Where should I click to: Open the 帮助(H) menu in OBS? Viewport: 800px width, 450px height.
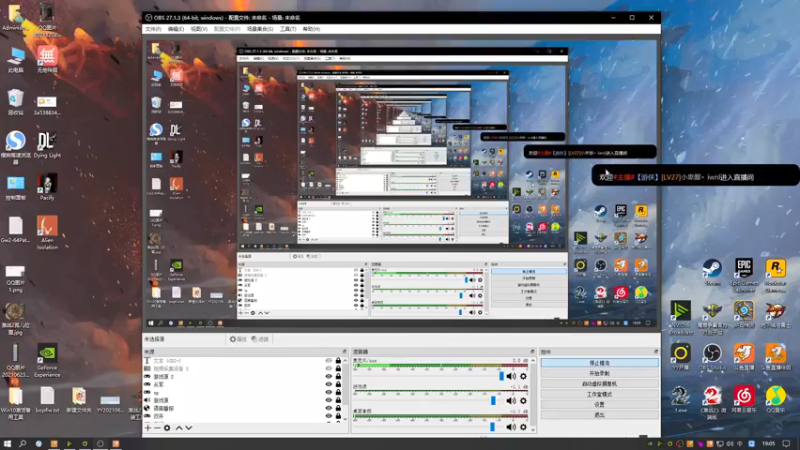311,29
